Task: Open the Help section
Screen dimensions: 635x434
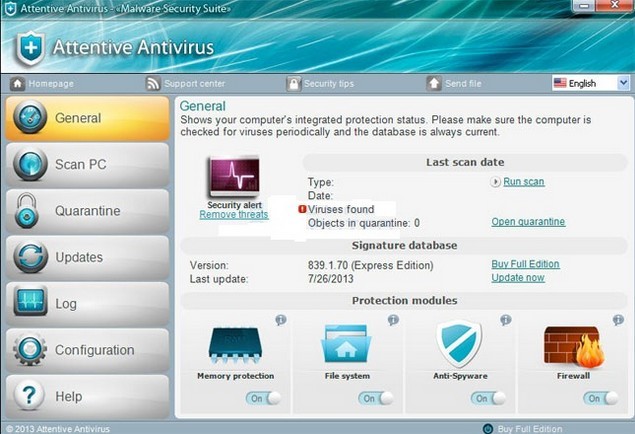Action: [x=87, y=396]
